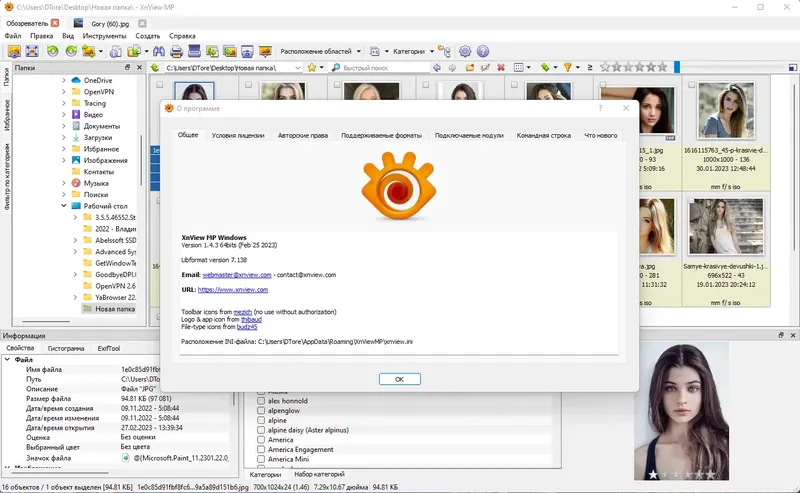Click the screen Capture camera icon

247,51
